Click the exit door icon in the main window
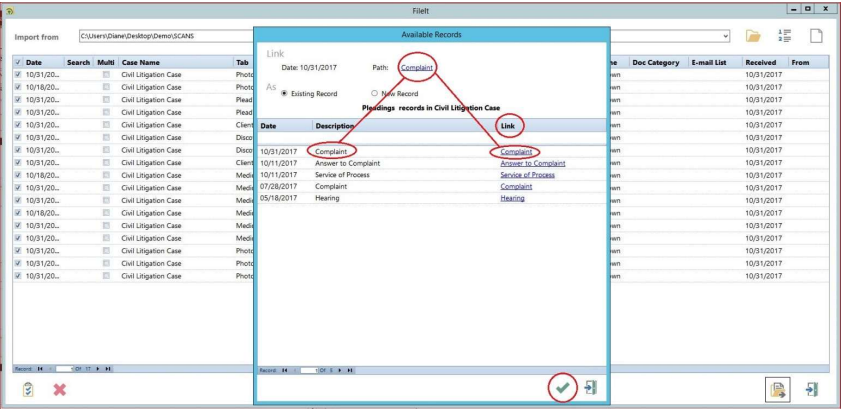Screen dimensions: 842x409 click(812, 390)
